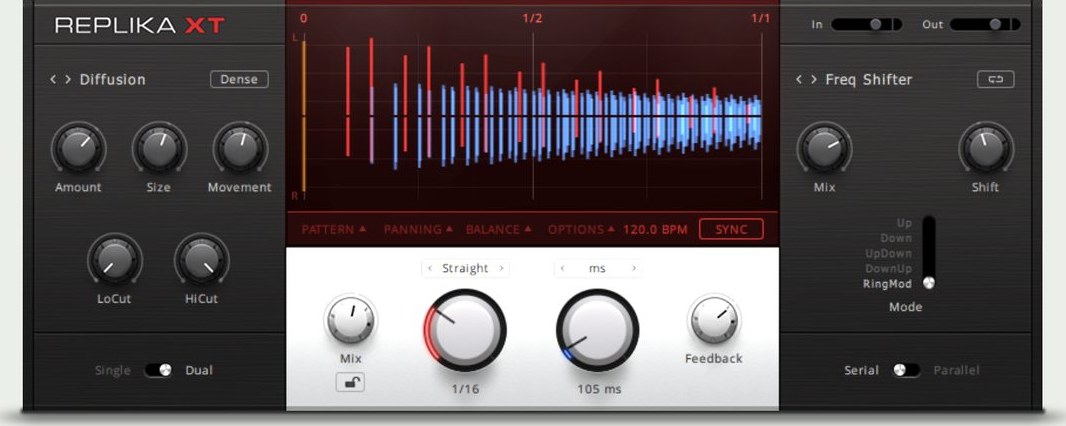The image size is (1066, 426).
Task: Open the Straight timing mode selector
Action: (465, 268)
